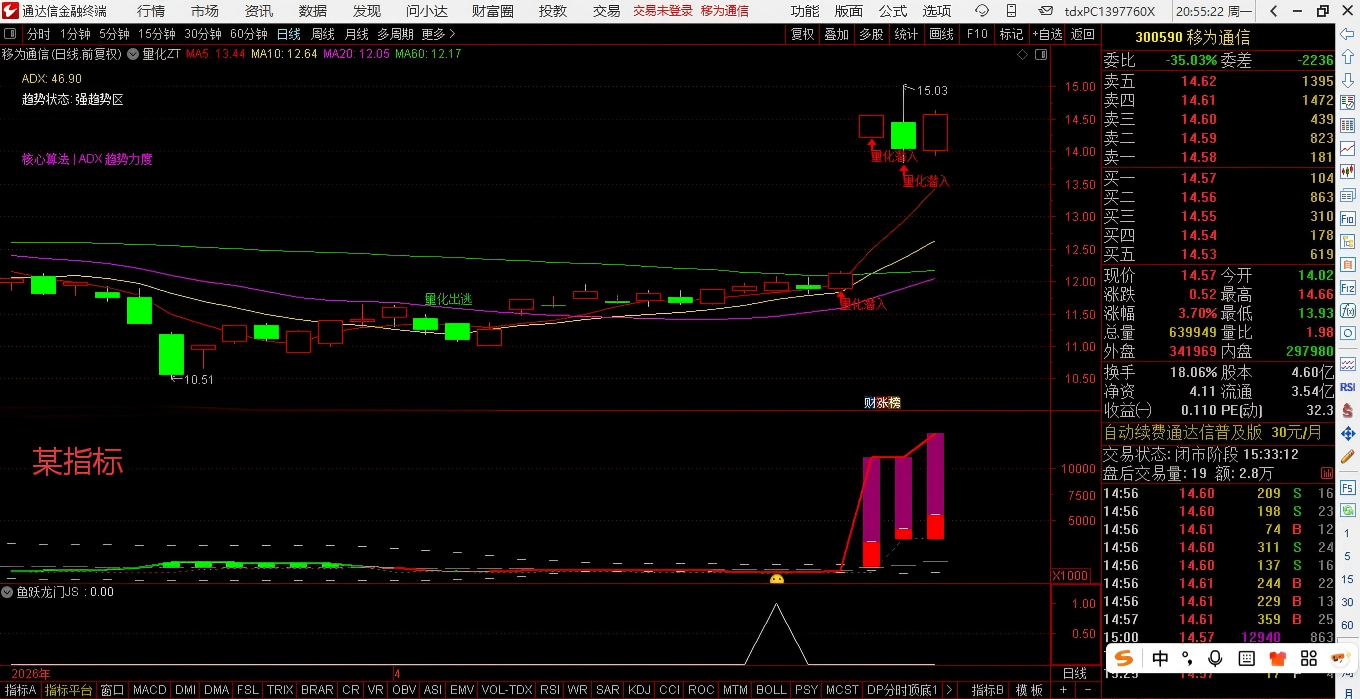Select the pencil drawing tool icon
This screenshot has height=699, width=1360.
point(1348,457)
